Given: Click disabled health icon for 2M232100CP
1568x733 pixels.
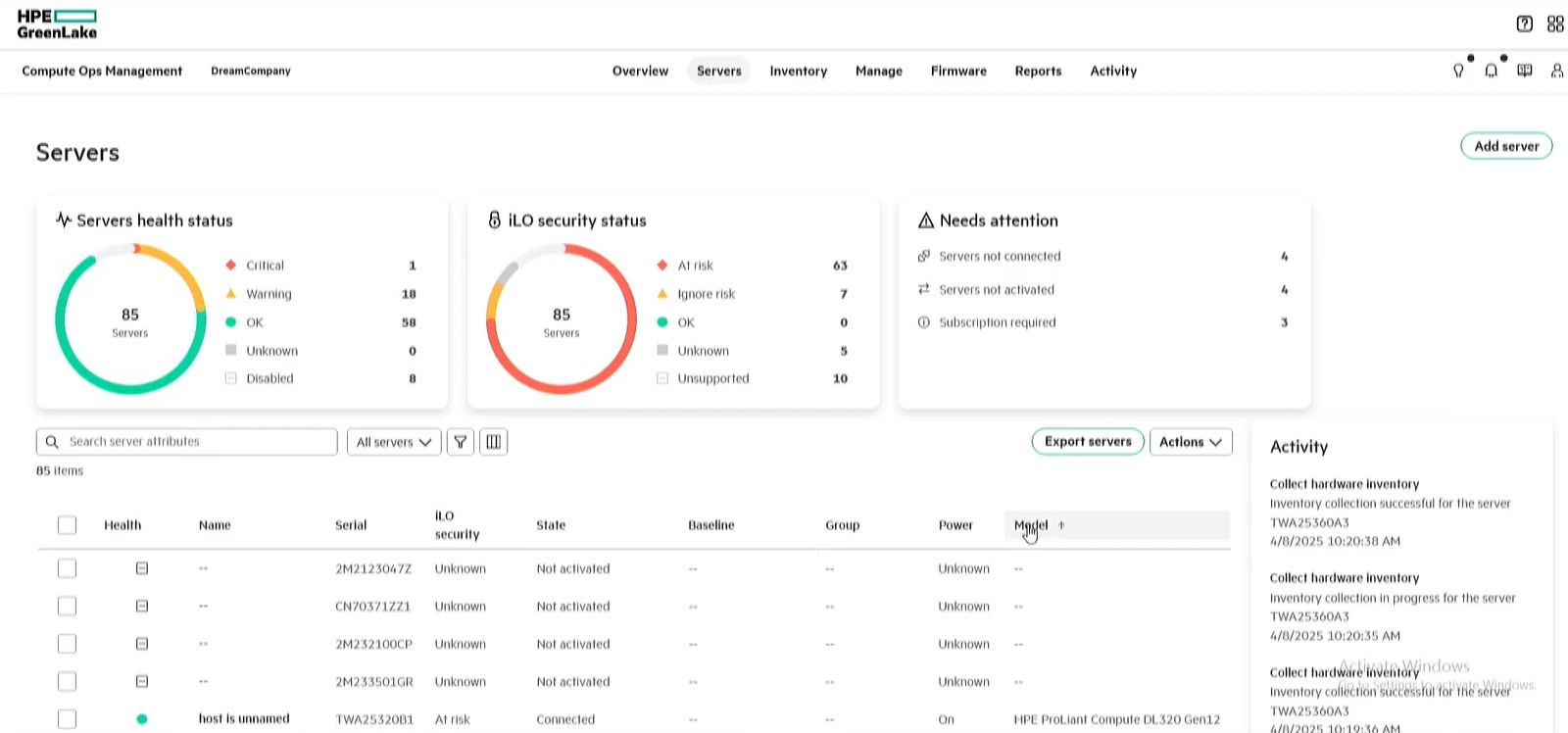Looking at the screenshot, I should pyautogui.click(x=141, y=644).
